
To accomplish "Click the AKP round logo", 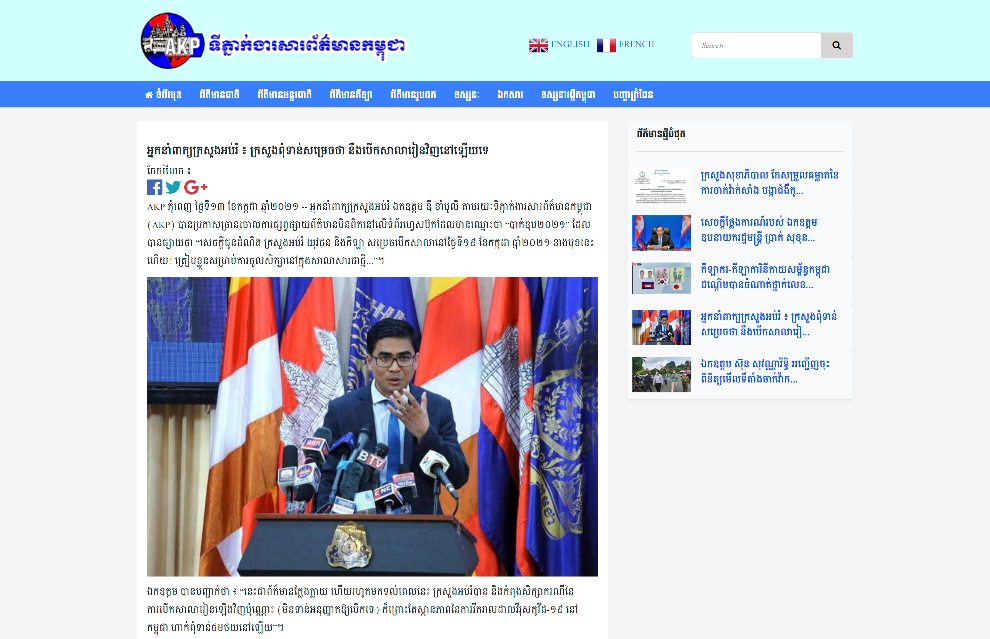I will tap(172, 41).
